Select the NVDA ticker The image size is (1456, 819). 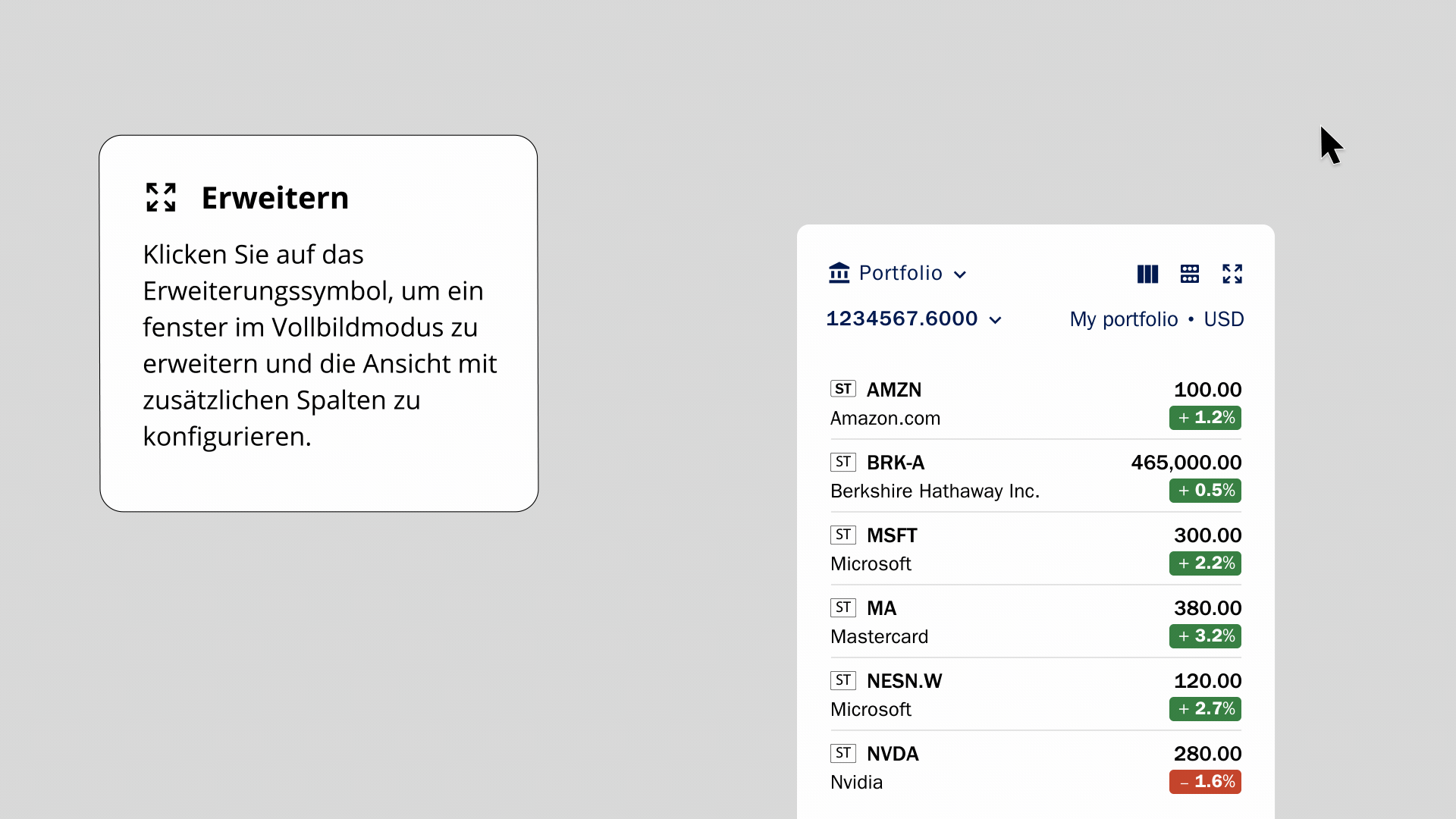893,754
